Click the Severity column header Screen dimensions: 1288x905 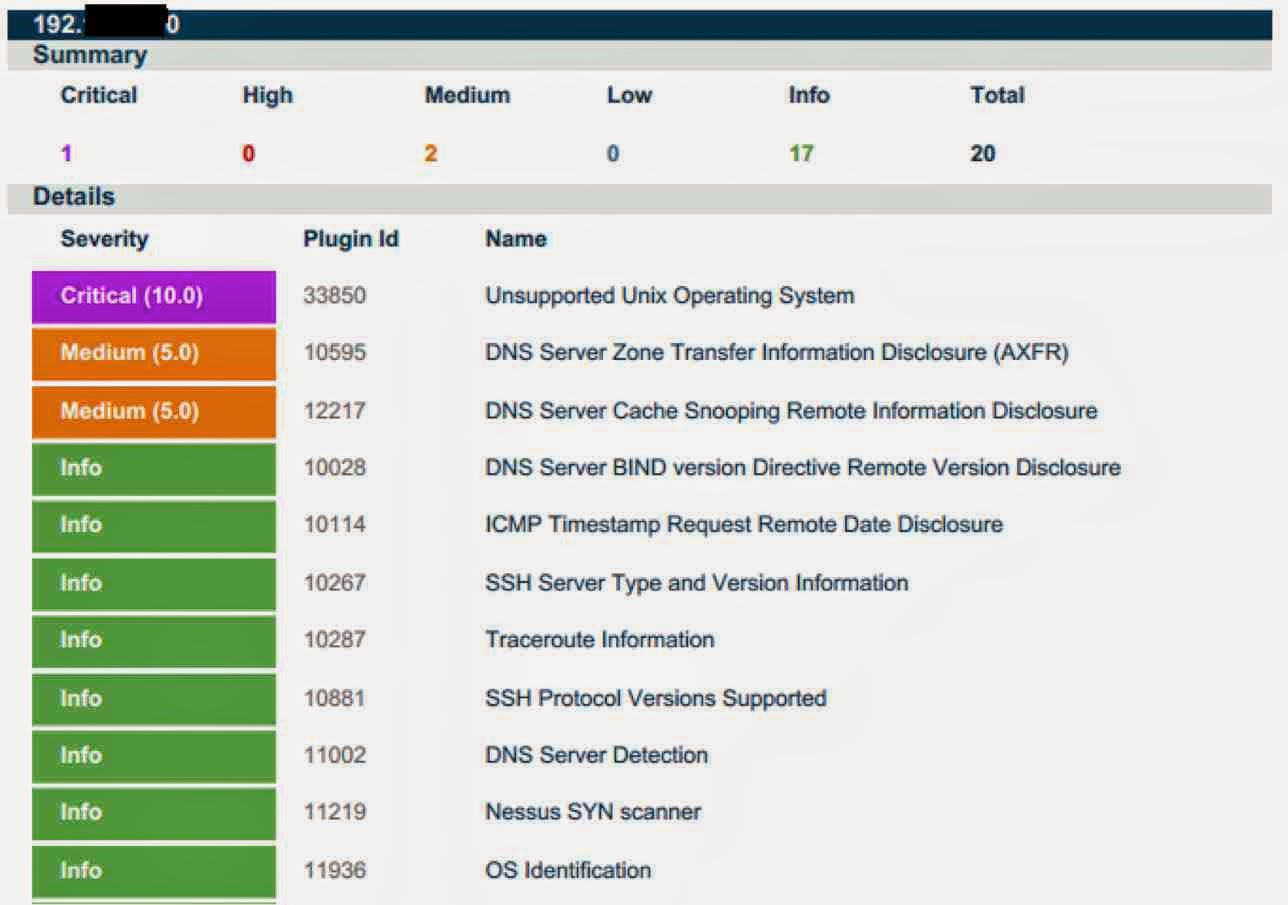(x=104, y=239)
